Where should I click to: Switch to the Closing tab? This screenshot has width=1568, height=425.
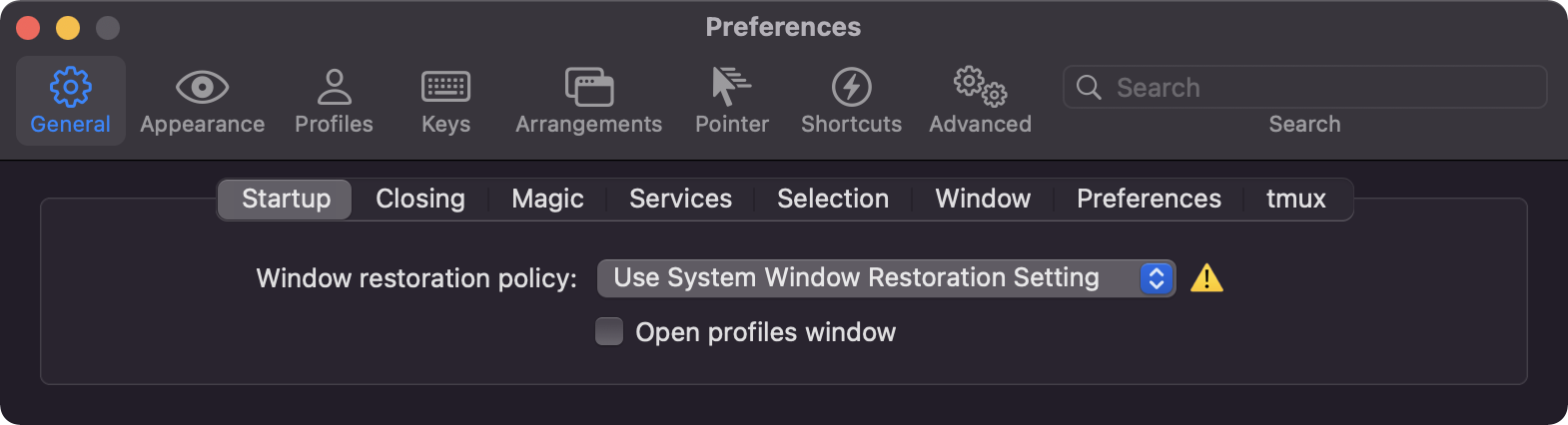pyautogui.click(x=420, y=199)
